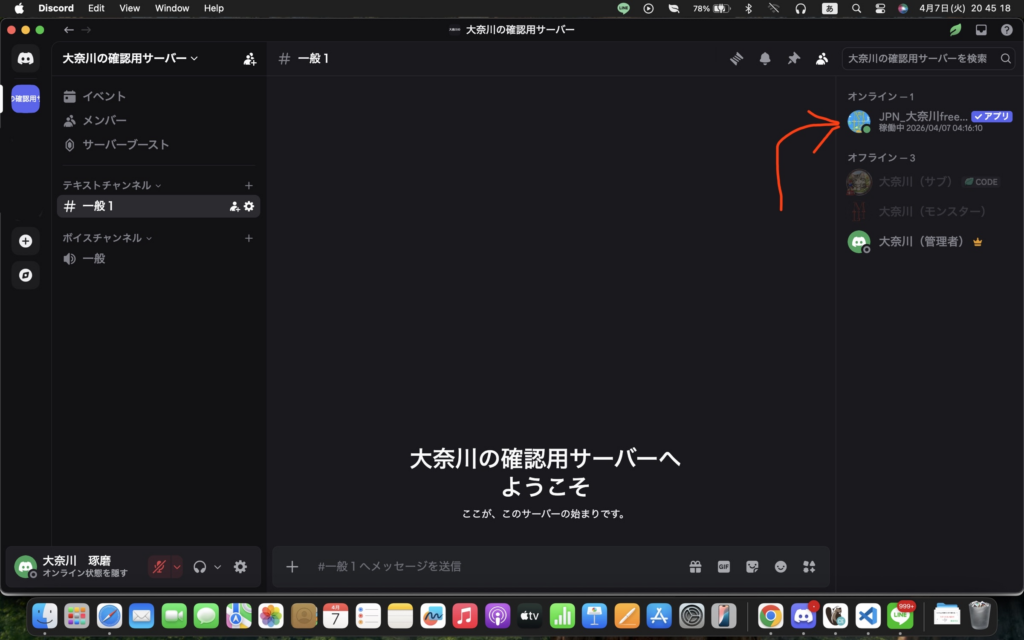The image size is (1024, 640).
Task: Open the threads icon in channel header
Action: [737, 59]
